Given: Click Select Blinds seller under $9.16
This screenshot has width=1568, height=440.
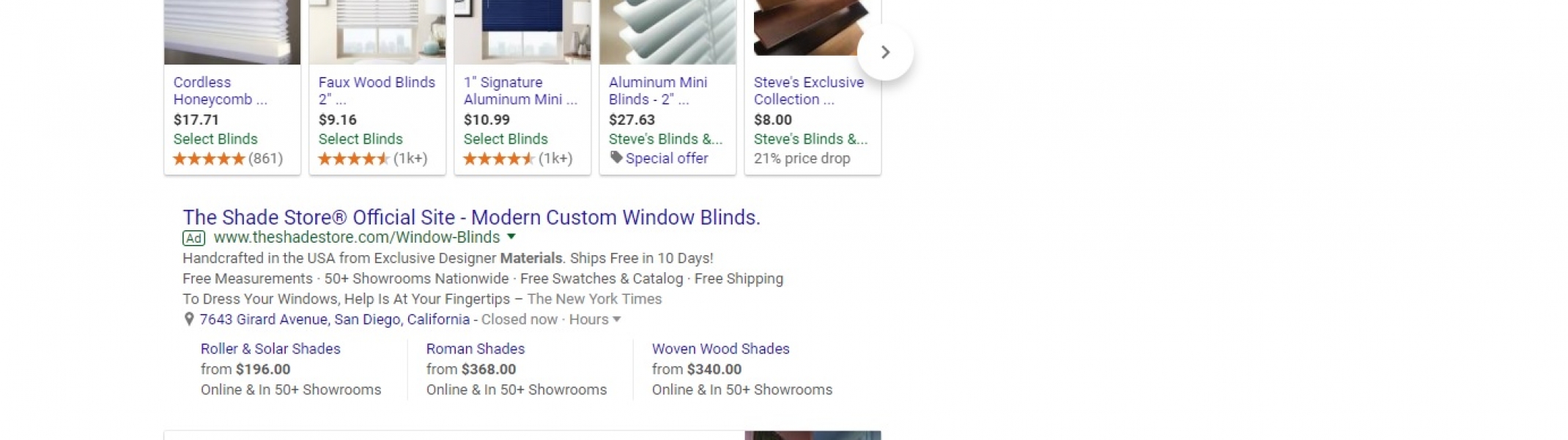Looking at the screenshot, I should coord(360,139).
